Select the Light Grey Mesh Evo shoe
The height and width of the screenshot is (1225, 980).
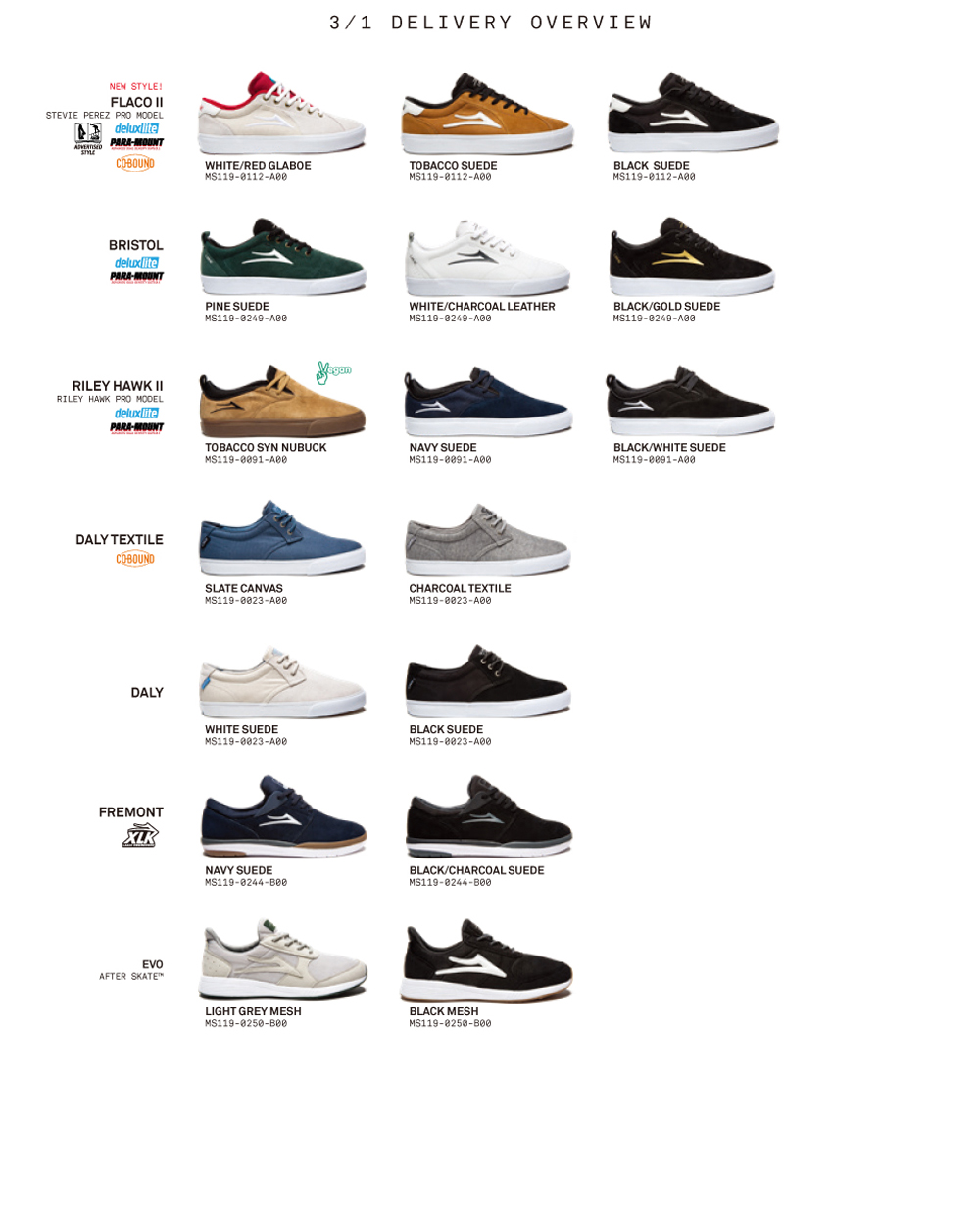pyautogui.click(x=282, y=958)
